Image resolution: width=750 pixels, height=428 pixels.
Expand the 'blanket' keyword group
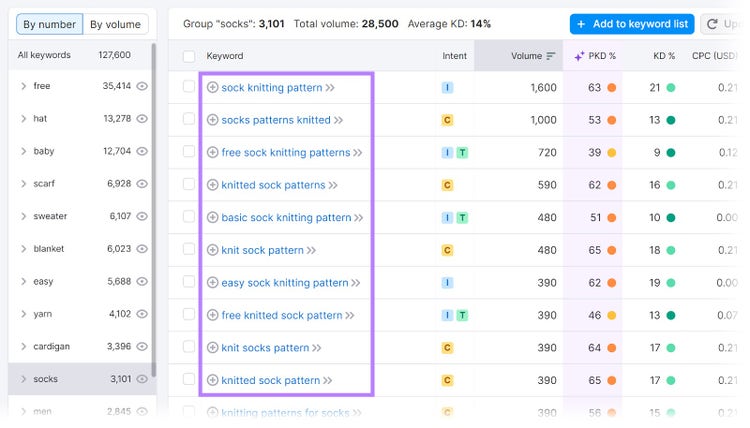coord(23,249)
